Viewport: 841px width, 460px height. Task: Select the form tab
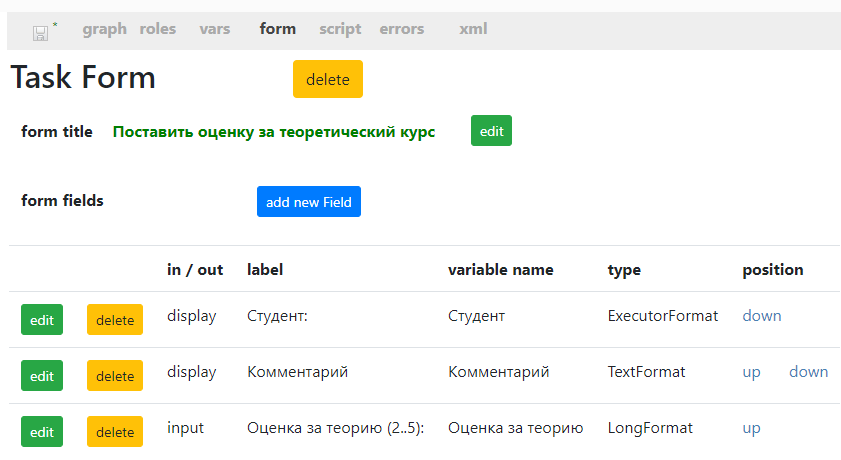277,29
